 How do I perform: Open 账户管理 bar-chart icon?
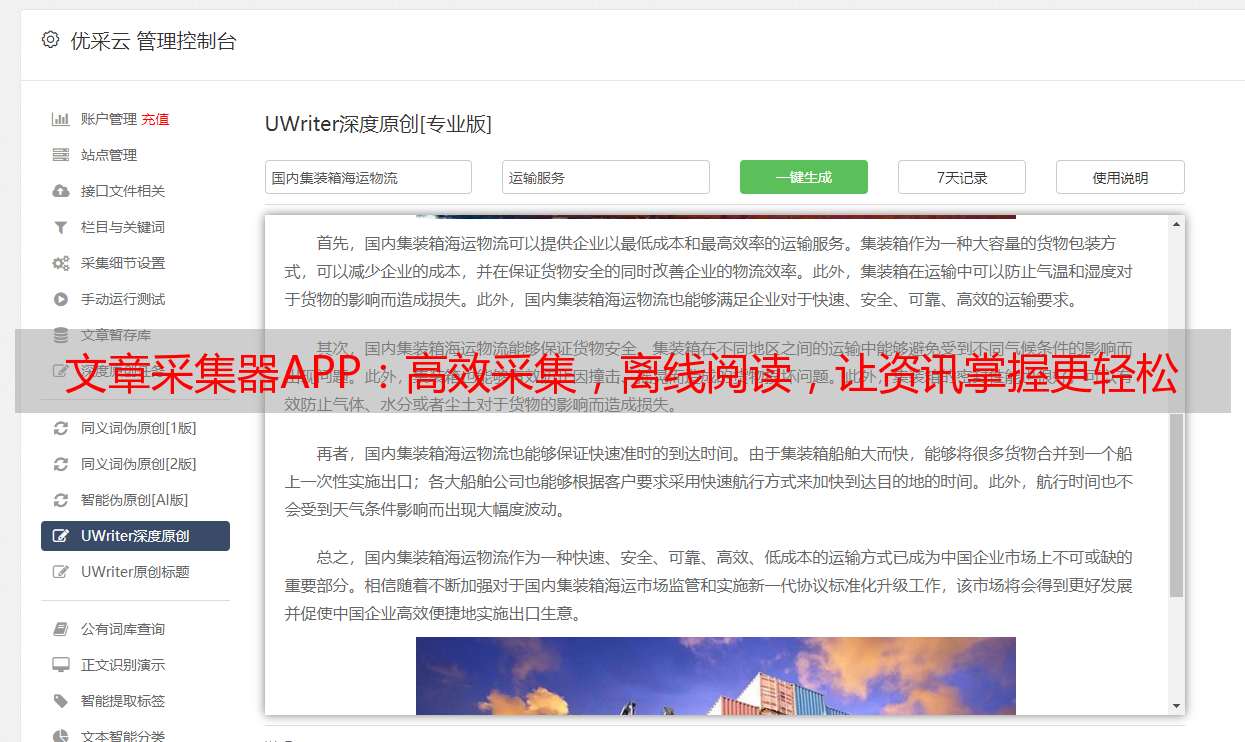61,119
